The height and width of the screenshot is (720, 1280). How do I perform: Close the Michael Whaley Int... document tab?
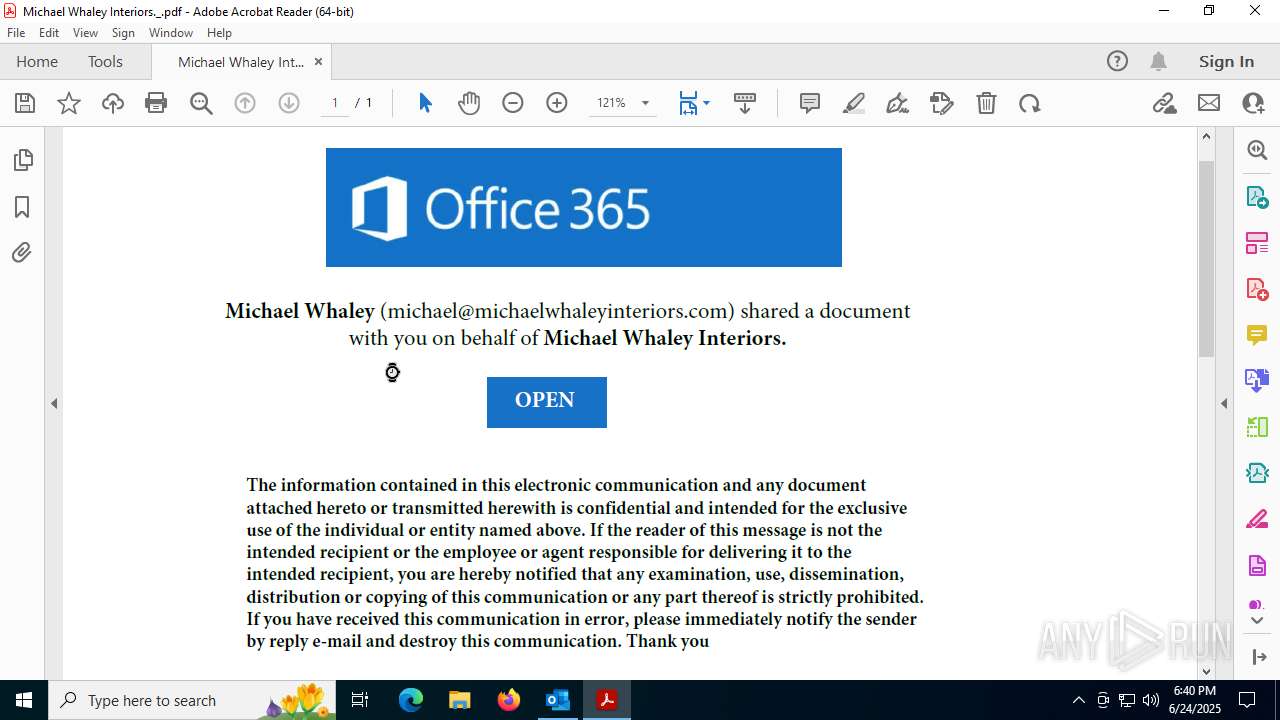coord(318,61)
